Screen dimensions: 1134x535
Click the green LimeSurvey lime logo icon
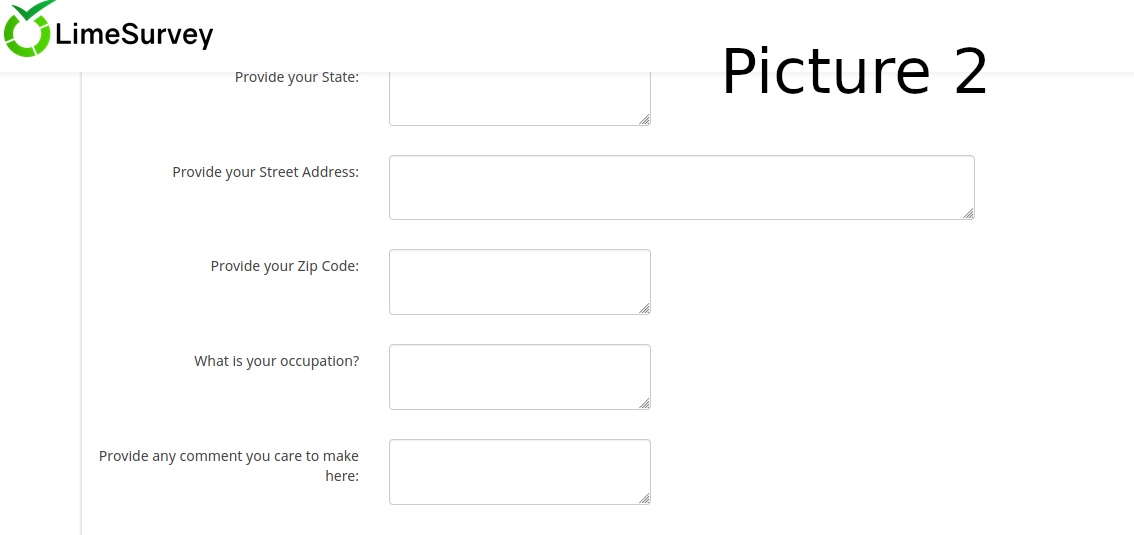point(27,30)
